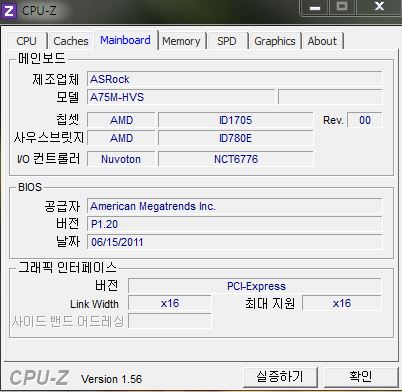Click the 메인보드 group heading
This screenshot has height=392, width=402.
click(x=42, y=58)
